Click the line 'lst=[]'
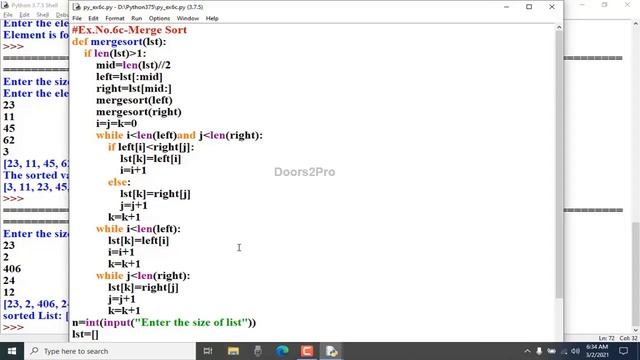This screenshot has width=640, height=360. coord(85,334)
